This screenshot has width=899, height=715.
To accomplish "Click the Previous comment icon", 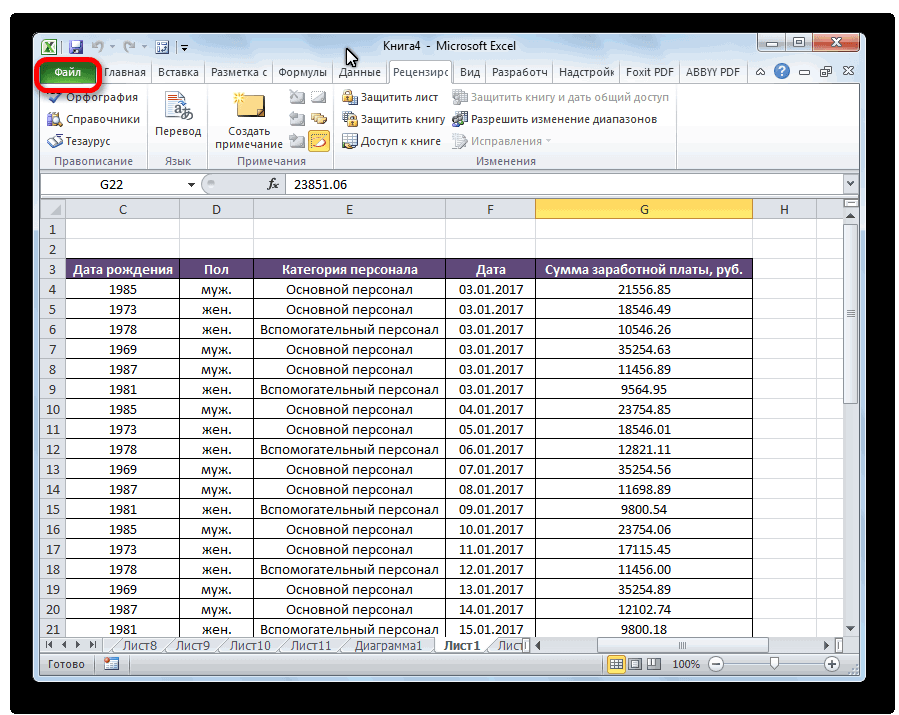I will tap(297, 119).
